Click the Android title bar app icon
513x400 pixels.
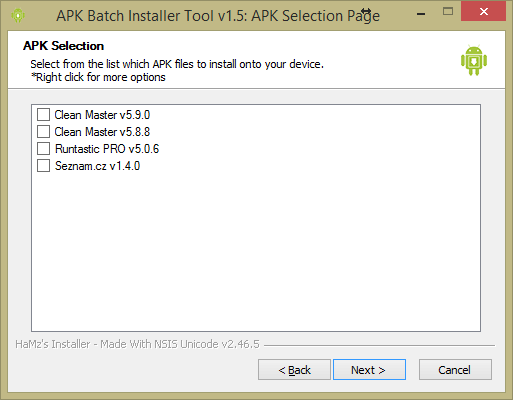(18, 15)
